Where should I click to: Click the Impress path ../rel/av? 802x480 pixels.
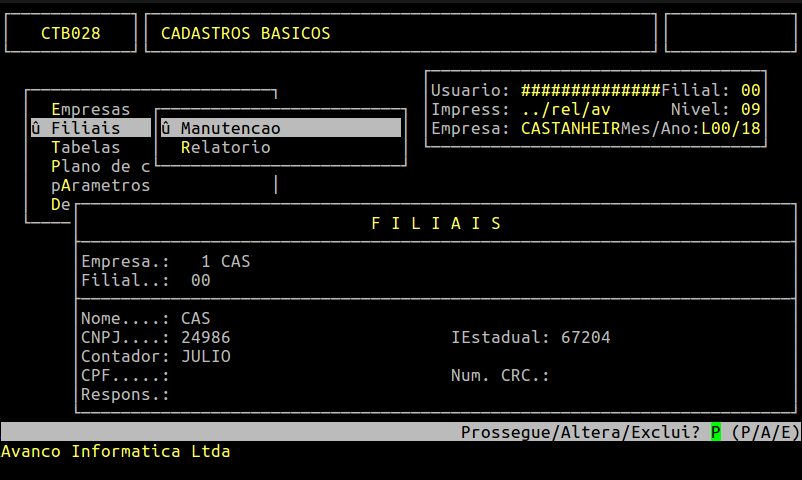565,109
